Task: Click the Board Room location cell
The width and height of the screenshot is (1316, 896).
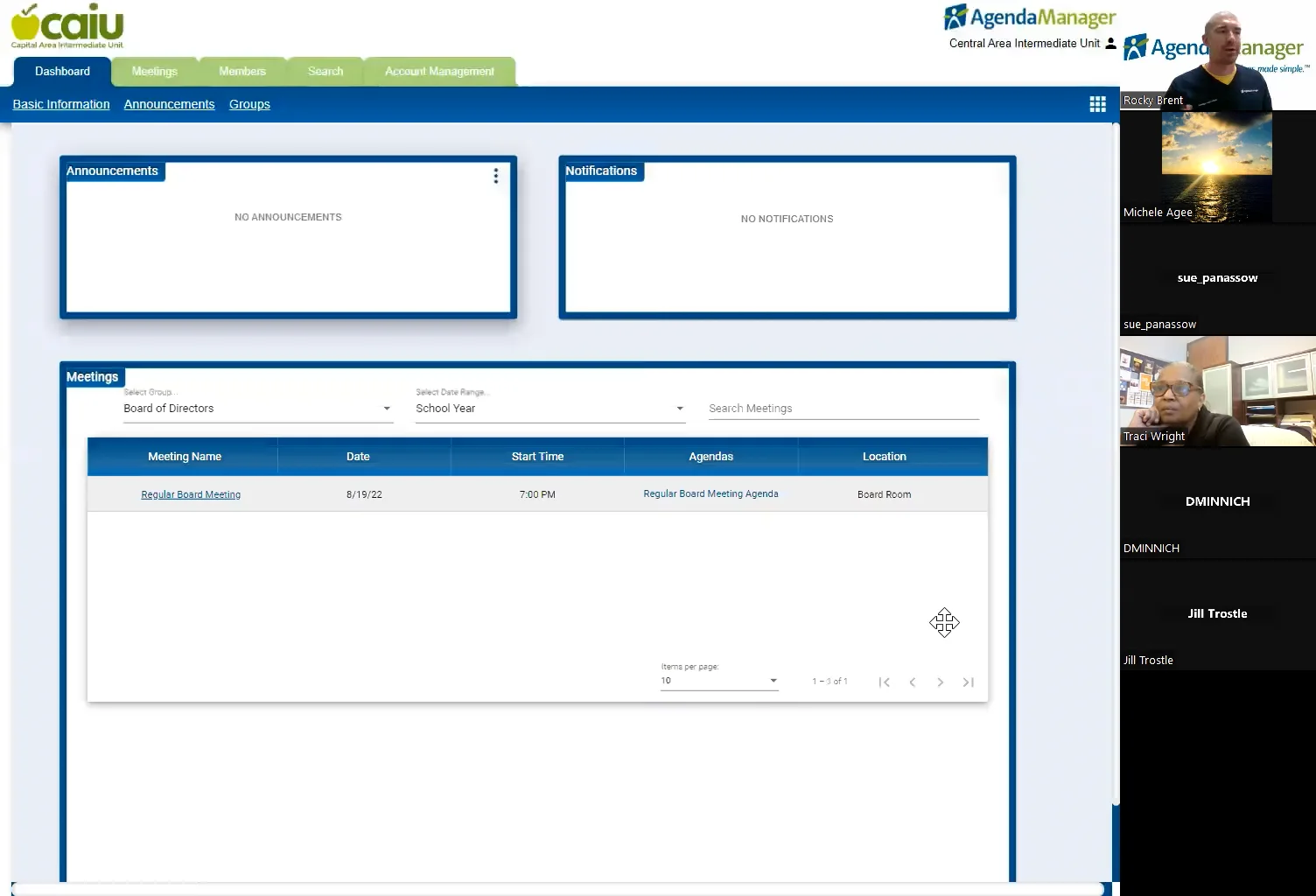Action: click(x=884, y=494)
